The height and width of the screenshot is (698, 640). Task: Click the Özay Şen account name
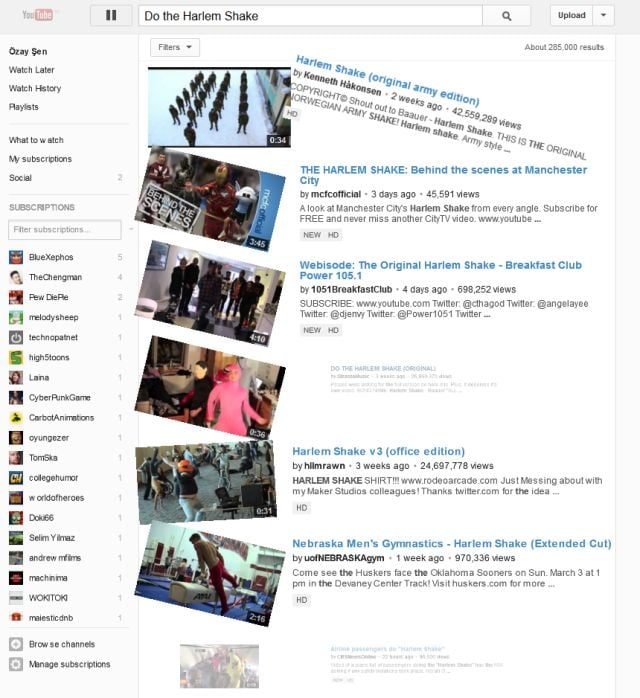point(28,51)
